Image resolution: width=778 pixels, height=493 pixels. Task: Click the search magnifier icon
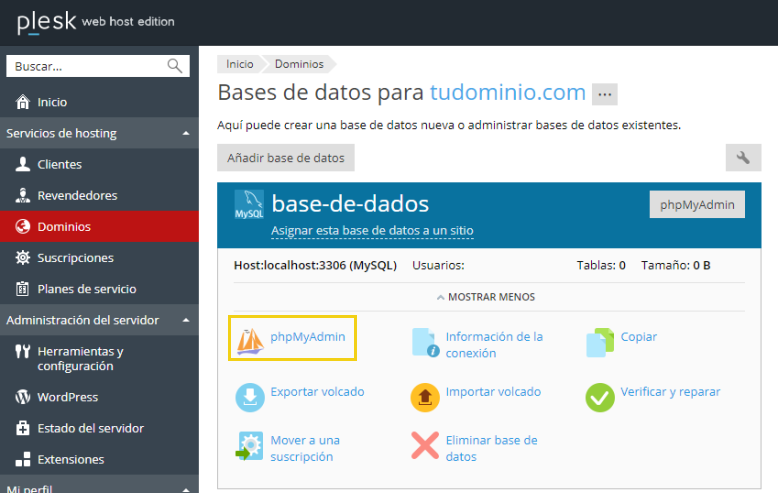click(175, 66)
